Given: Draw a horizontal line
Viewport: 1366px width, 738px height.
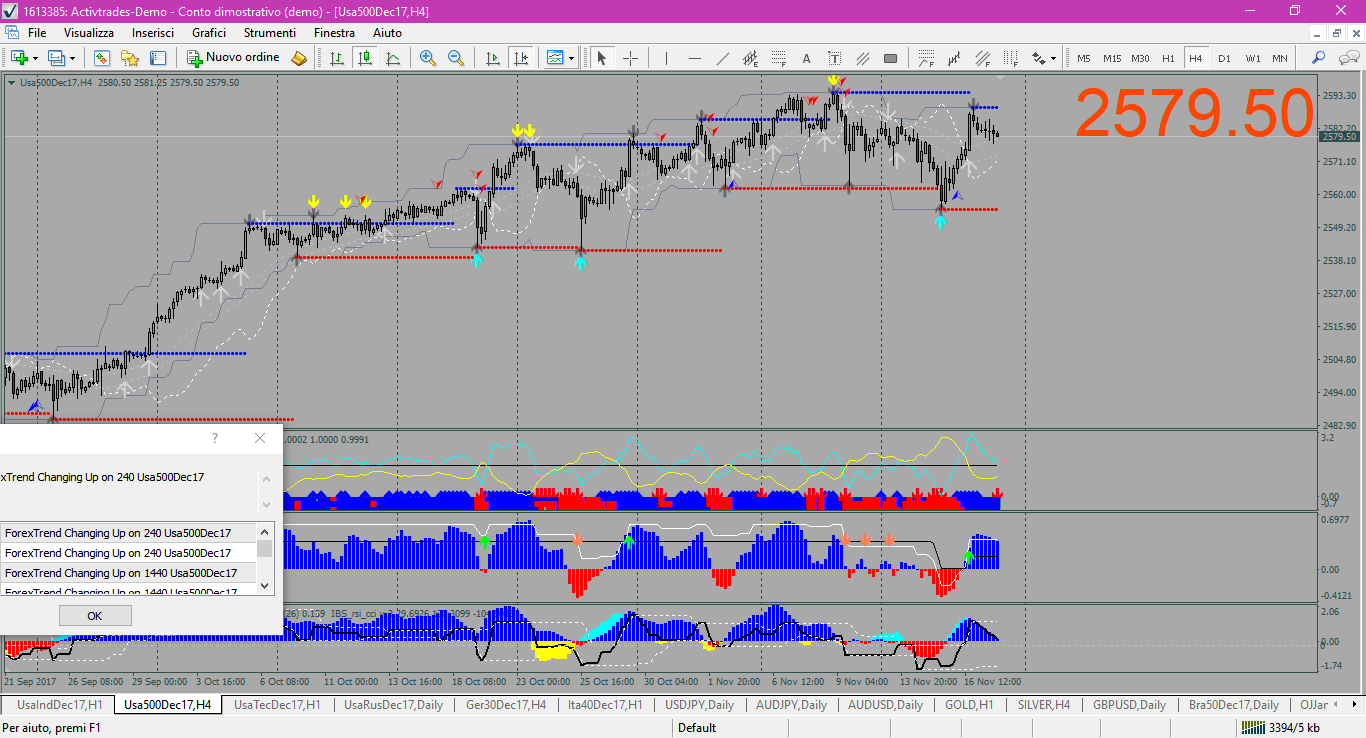Looking at the screenshot, I should click(695, 58).
